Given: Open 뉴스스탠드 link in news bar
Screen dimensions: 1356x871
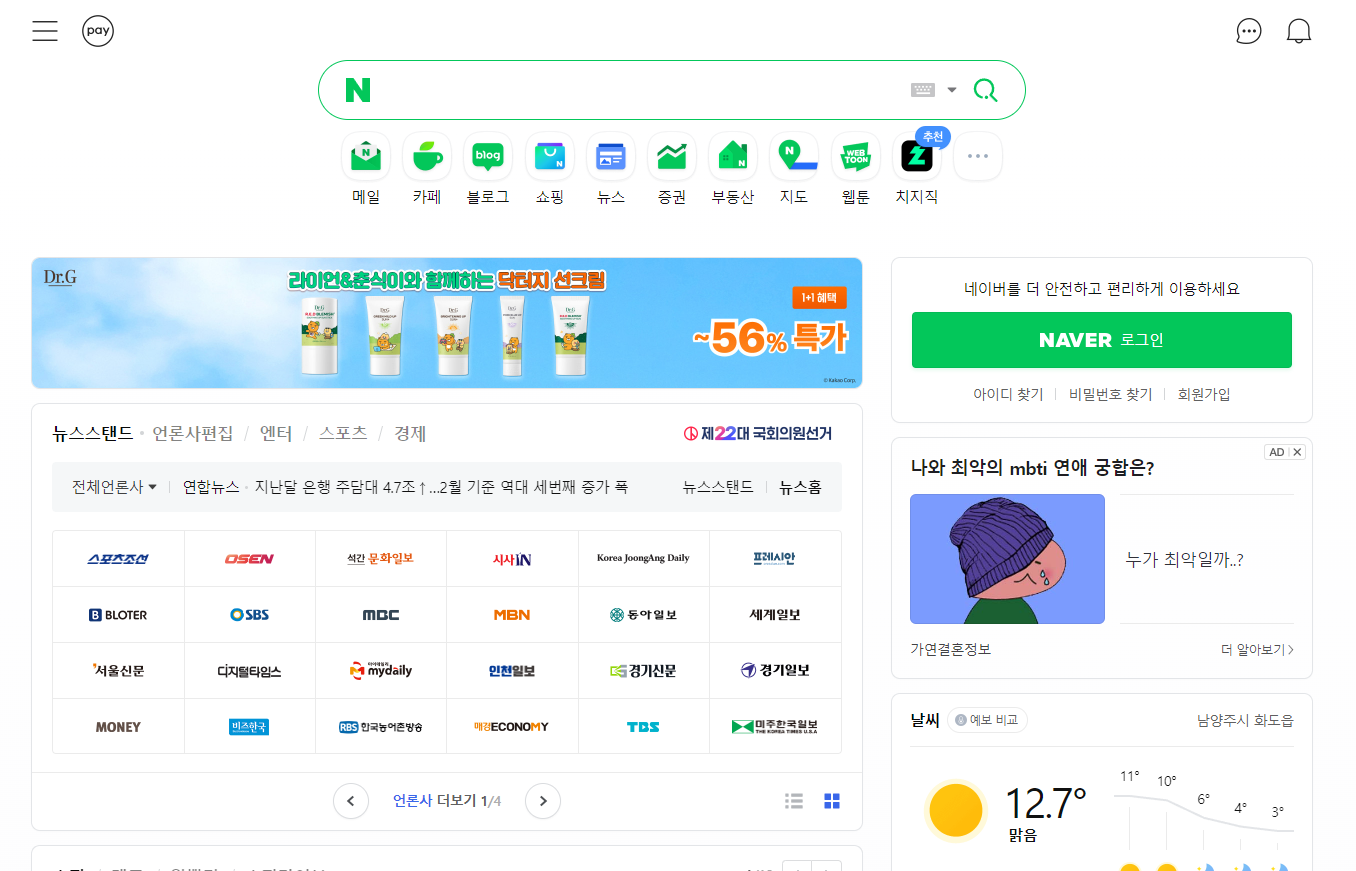Looking at the screenshot, I should [x=718, y=487].
